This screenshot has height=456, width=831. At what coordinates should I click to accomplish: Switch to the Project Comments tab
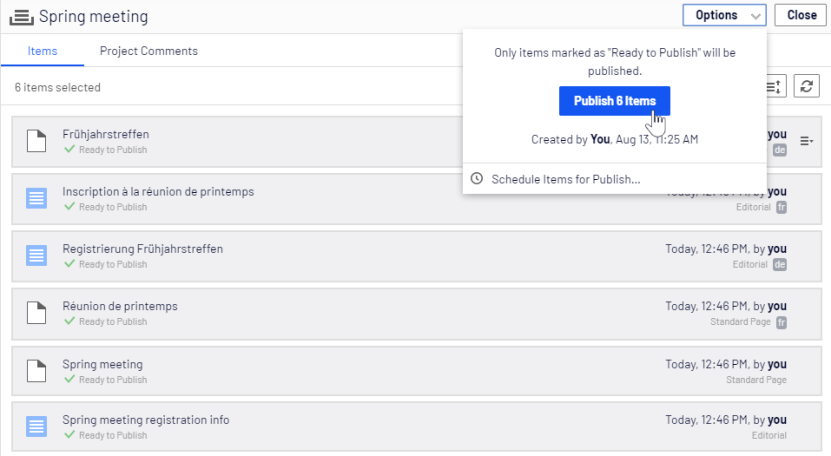[149, 51]
